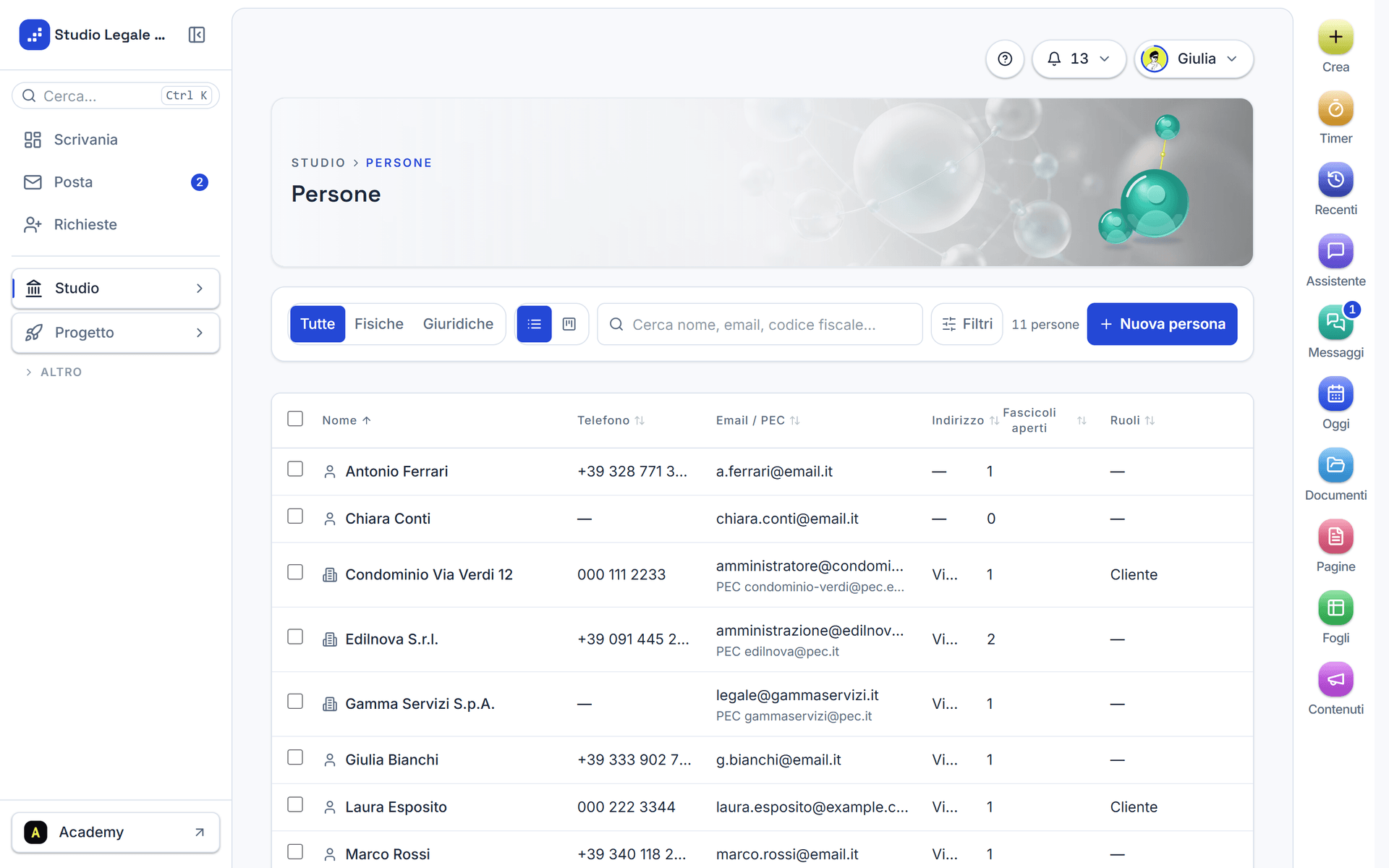The height and width of the screenshot is (868, 1389).
Task: Select the Edilnova S.r.l. checkbox
Action: [x=295, y=637]
